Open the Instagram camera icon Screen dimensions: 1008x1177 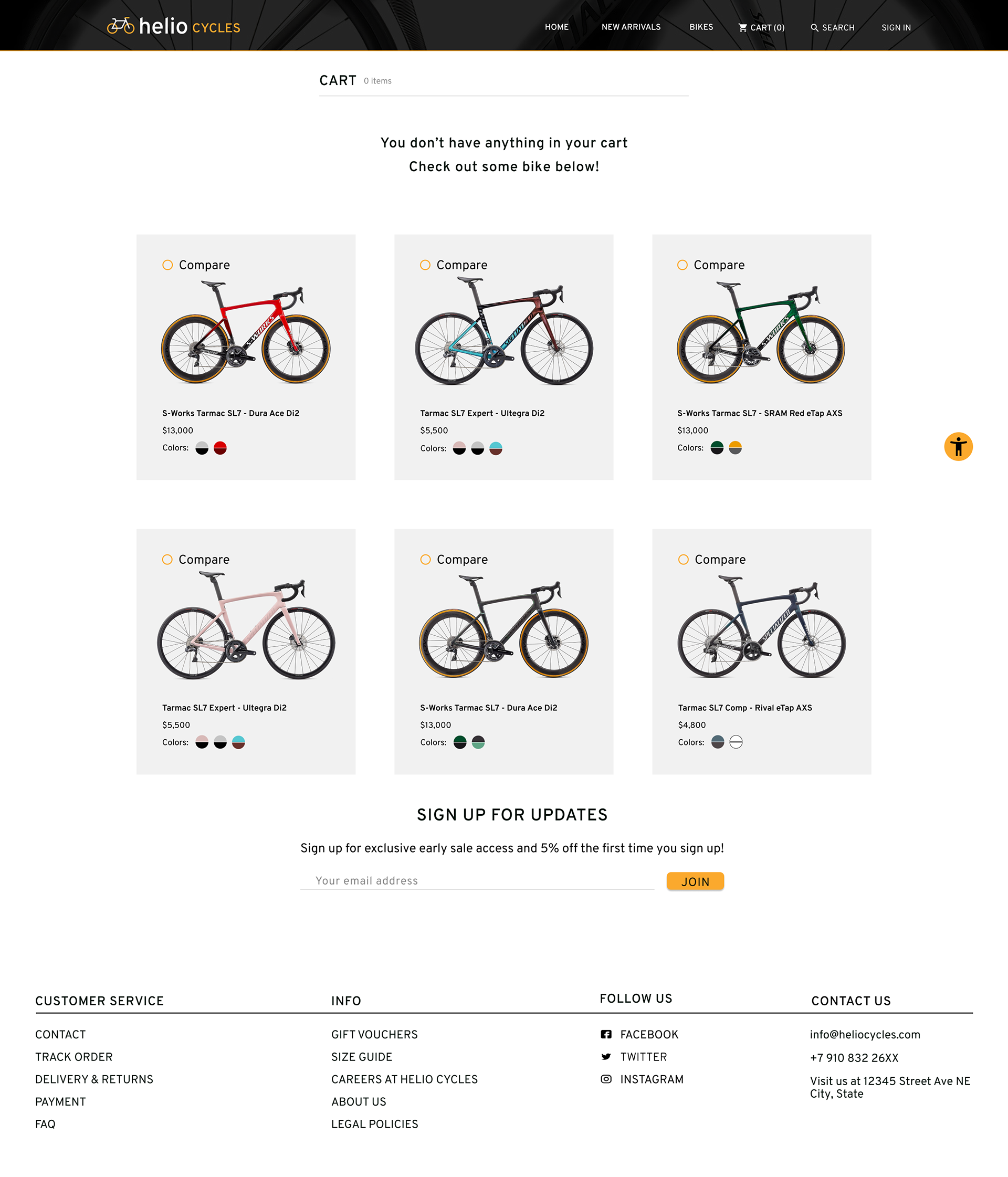(606, 1079)
